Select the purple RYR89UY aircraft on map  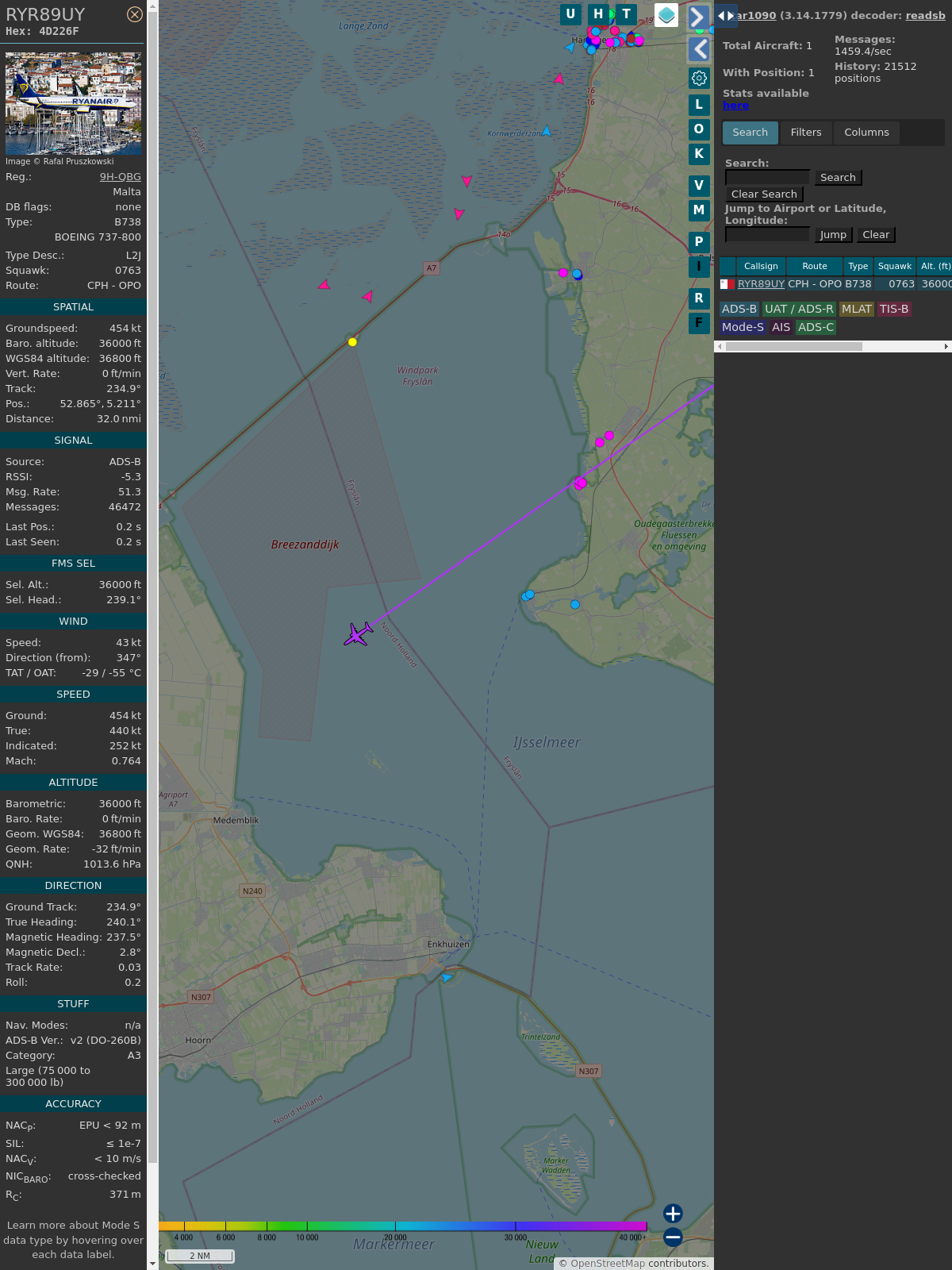tap(359, 633)
